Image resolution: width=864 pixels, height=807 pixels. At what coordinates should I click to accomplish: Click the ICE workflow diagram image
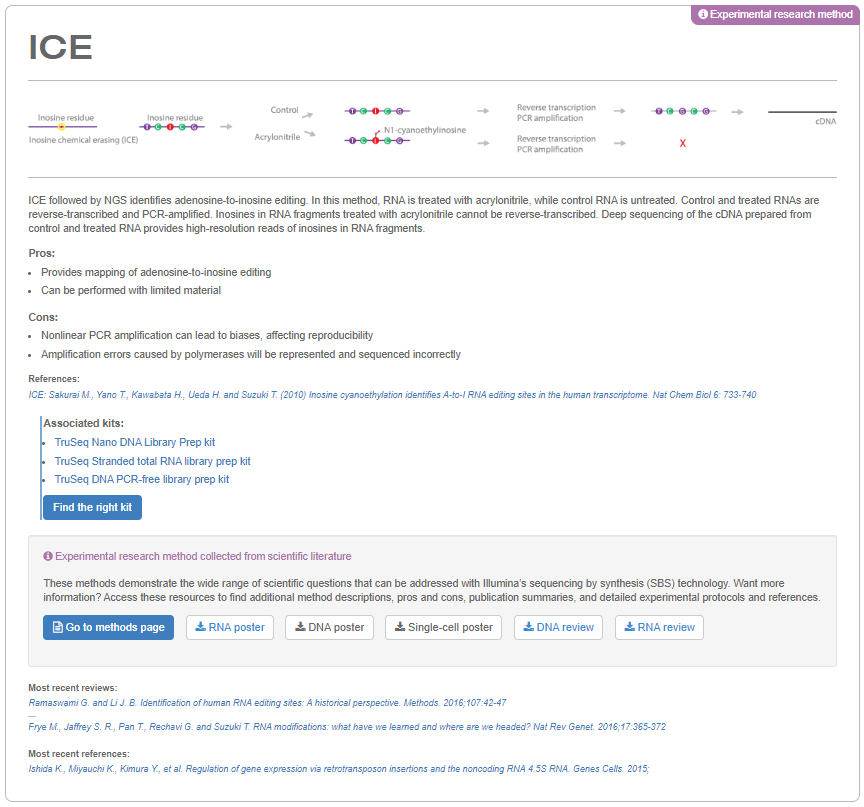click(x=432, y=128)
